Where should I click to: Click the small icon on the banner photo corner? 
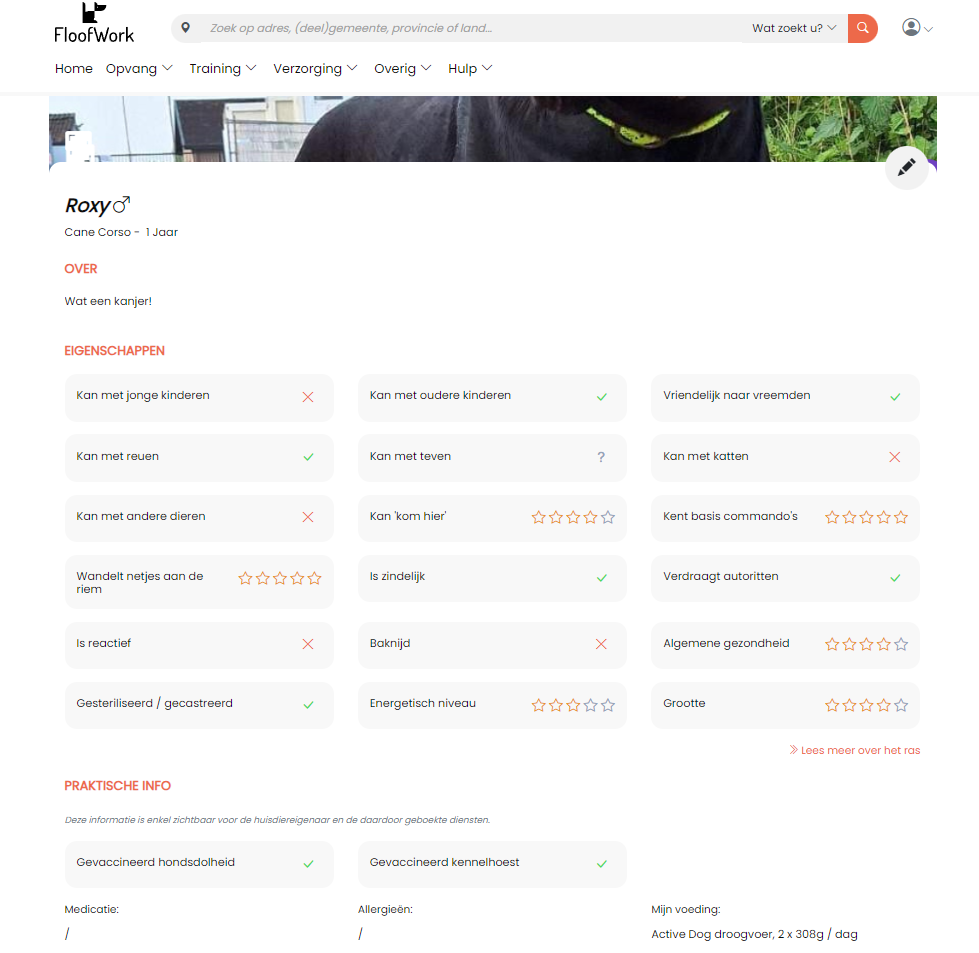tap(79, 147)
